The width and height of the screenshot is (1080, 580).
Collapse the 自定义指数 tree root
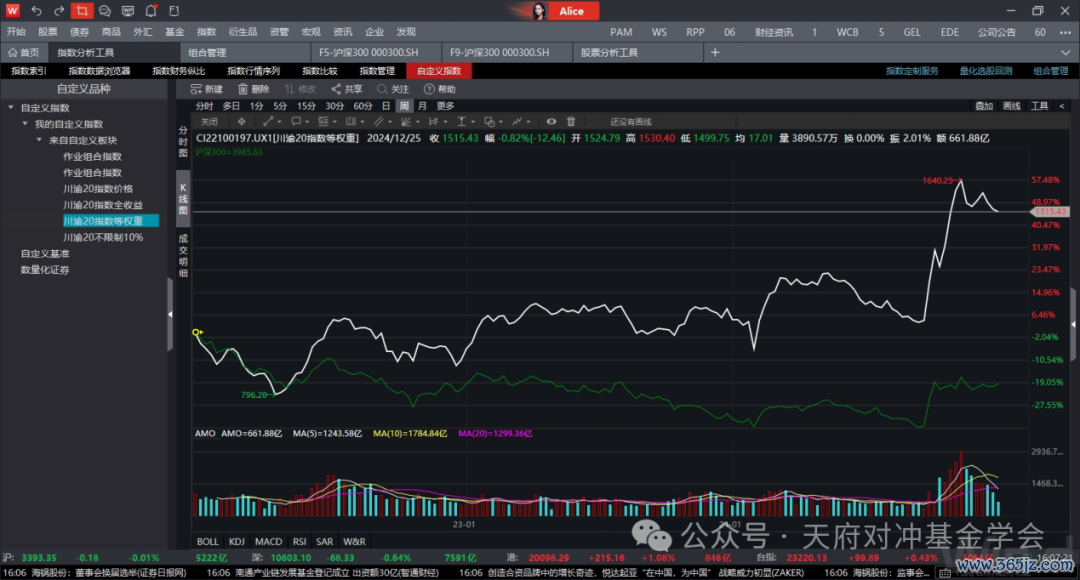(11, 107)
